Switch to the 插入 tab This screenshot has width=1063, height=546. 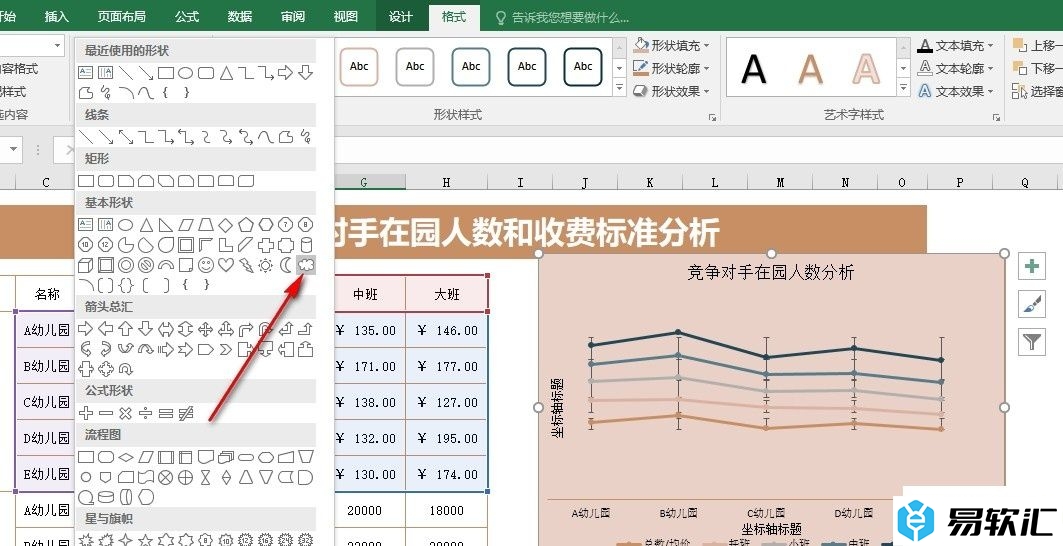click(56, 16)
